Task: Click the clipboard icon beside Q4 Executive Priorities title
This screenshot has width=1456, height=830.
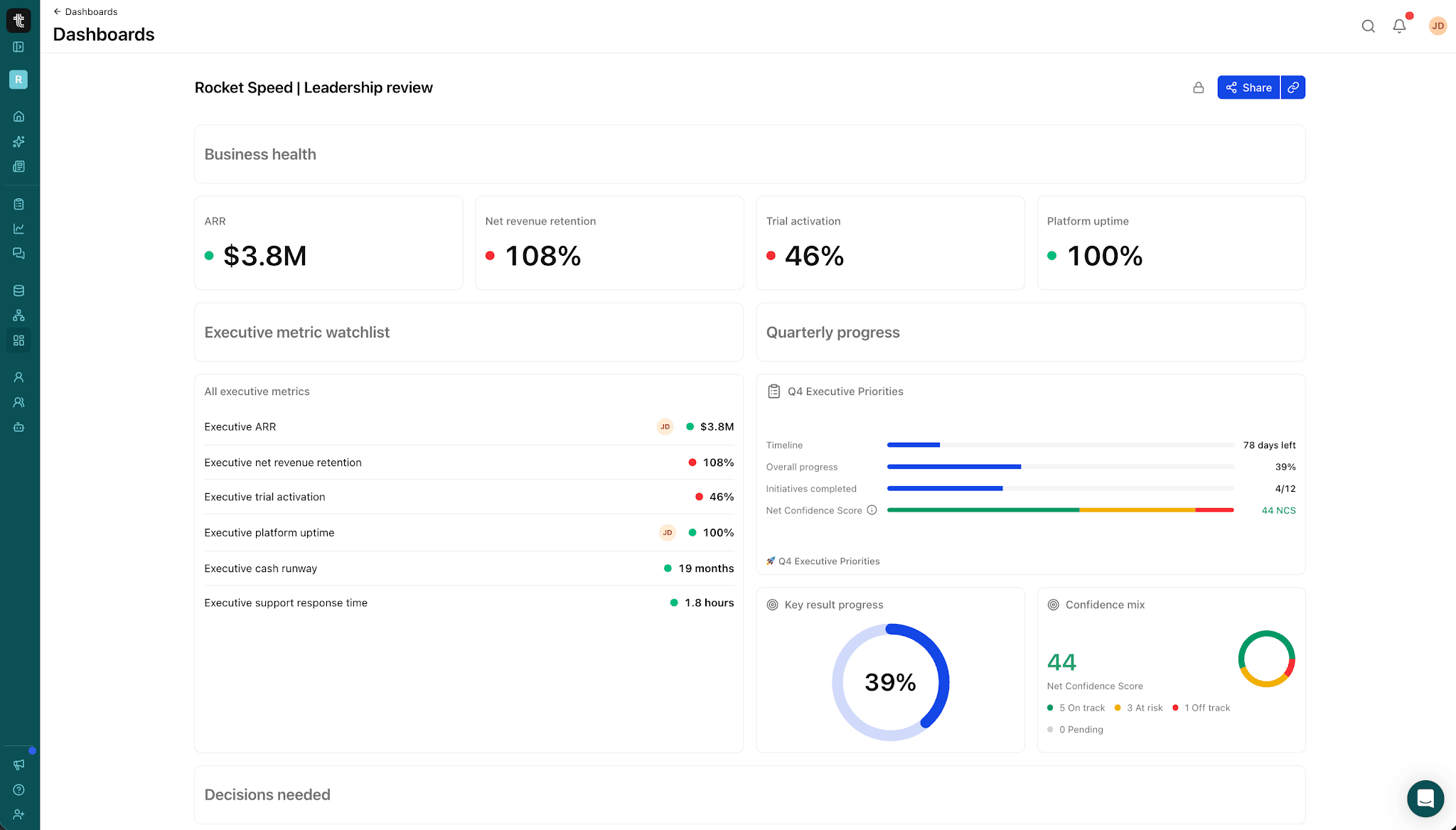Action: pyautogui.click(x=773, y=392)
